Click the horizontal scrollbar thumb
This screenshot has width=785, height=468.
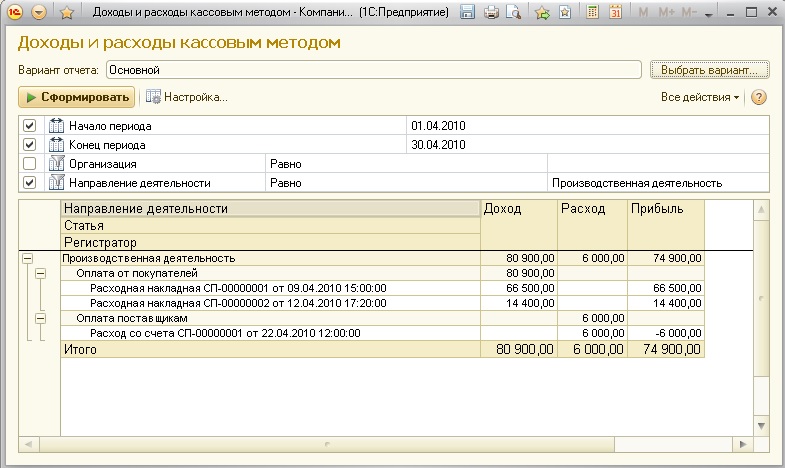[327, 444]
